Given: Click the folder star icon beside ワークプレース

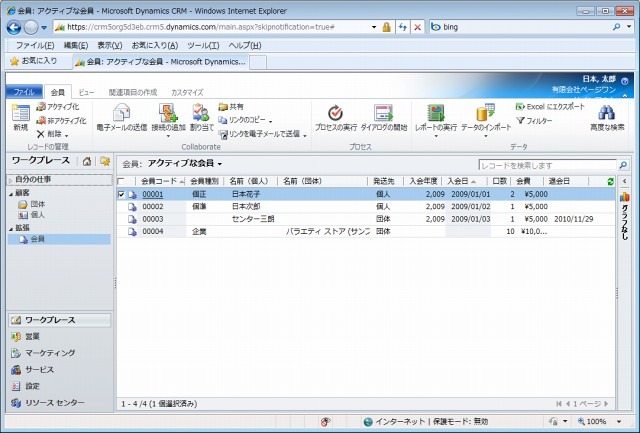Looking at the screenshot, I should click(105, 162).
